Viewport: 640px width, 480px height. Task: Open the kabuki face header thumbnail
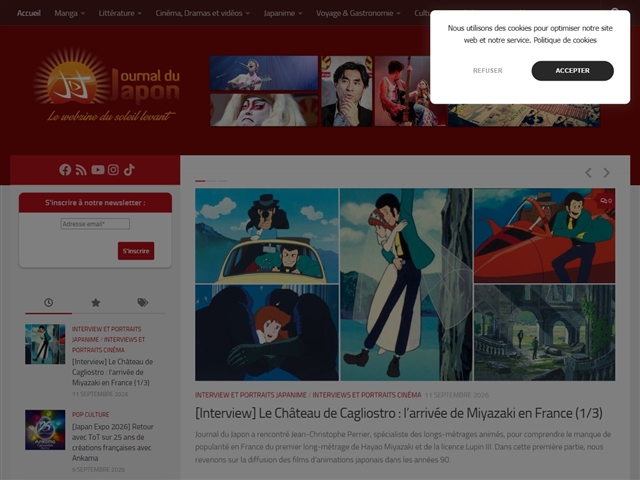point(264,110)
